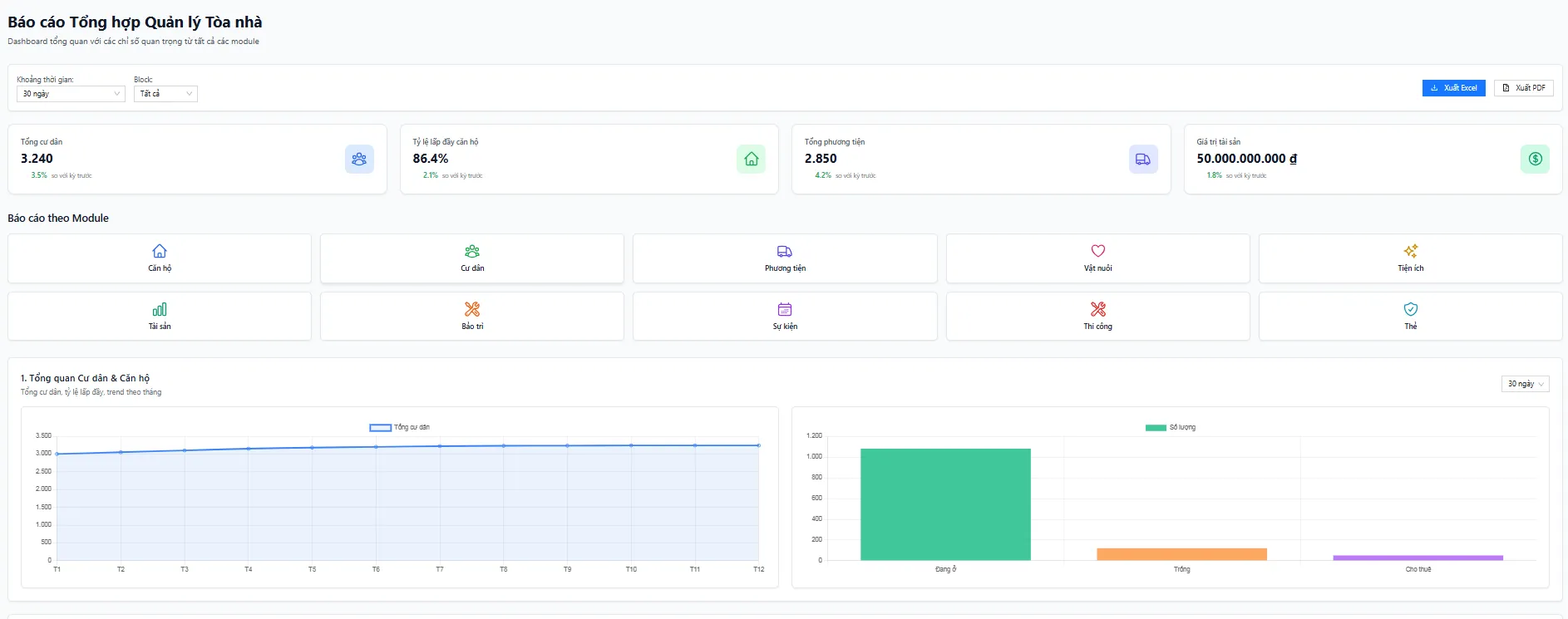Screen dimensions: 1568x619
Task: Click the Xuất Excel button
Action: click(1453, 88)
